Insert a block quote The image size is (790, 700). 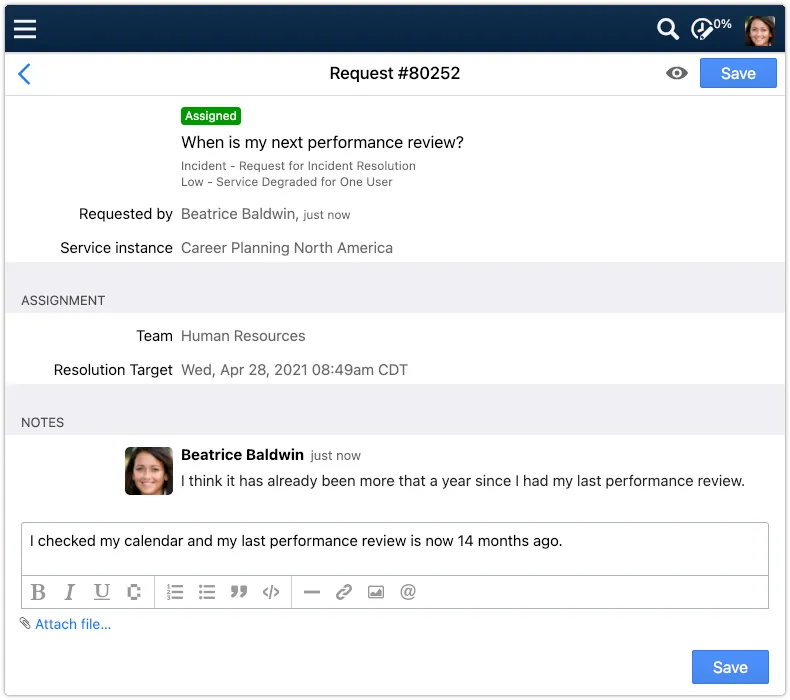(239, 592)
